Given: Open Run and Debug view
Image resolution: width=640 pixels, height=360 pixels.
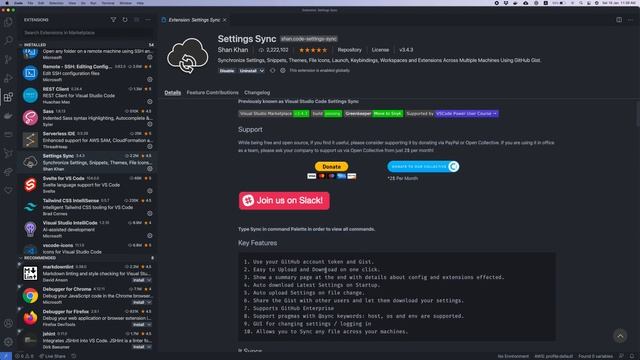Looking at the screenshot, I should coord(8,78).
